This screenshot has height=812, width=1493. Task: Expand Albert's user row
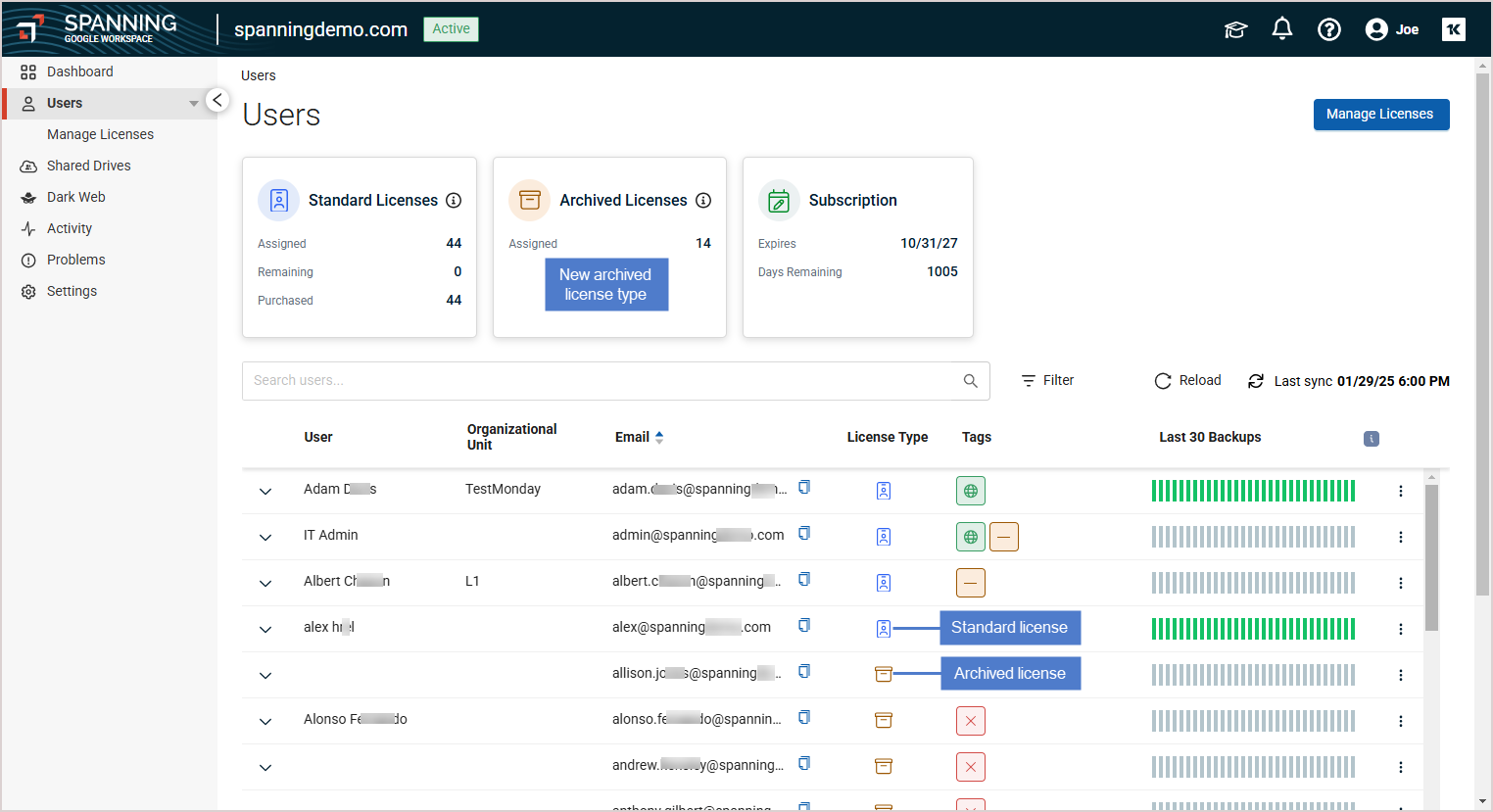pyautogui.click(x=265, y=584)
